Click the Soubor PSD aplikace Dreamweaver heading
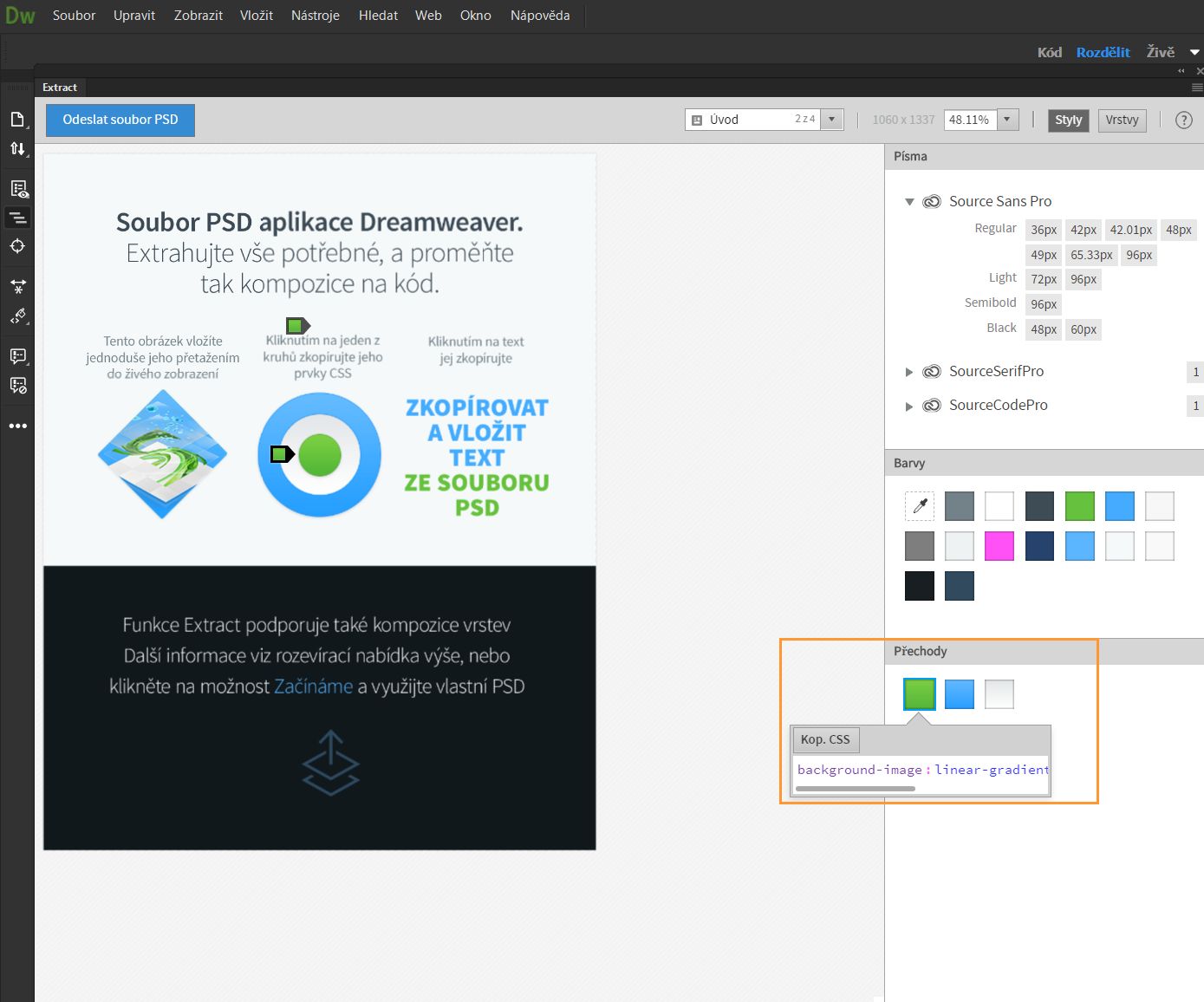The height and width of the screenshot is (1002, 1204). click(320, 223)
